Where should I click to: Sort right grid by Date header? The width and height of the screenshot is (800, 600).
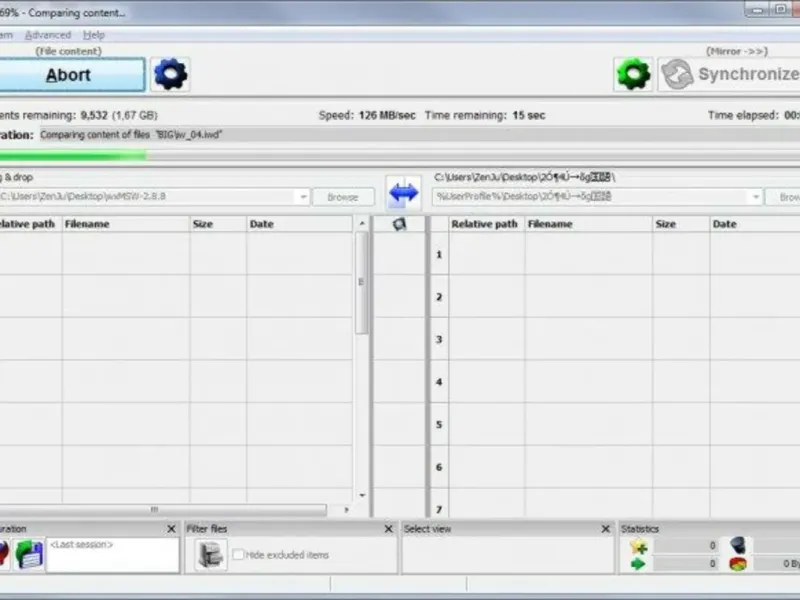pyautogui.click(x=755, y=224)
